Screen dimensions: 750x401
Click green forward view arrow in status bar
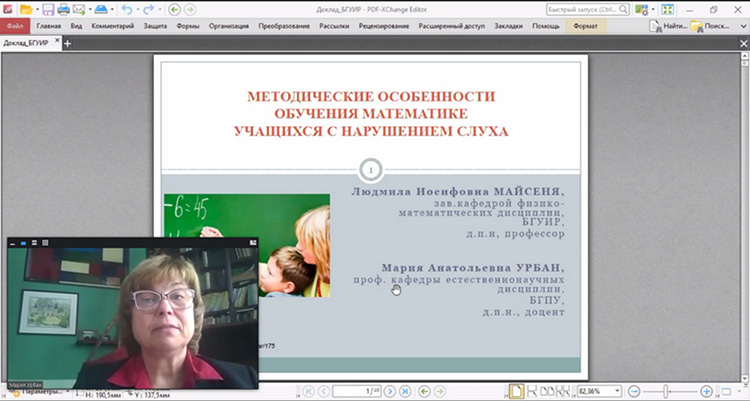[439, 391]
